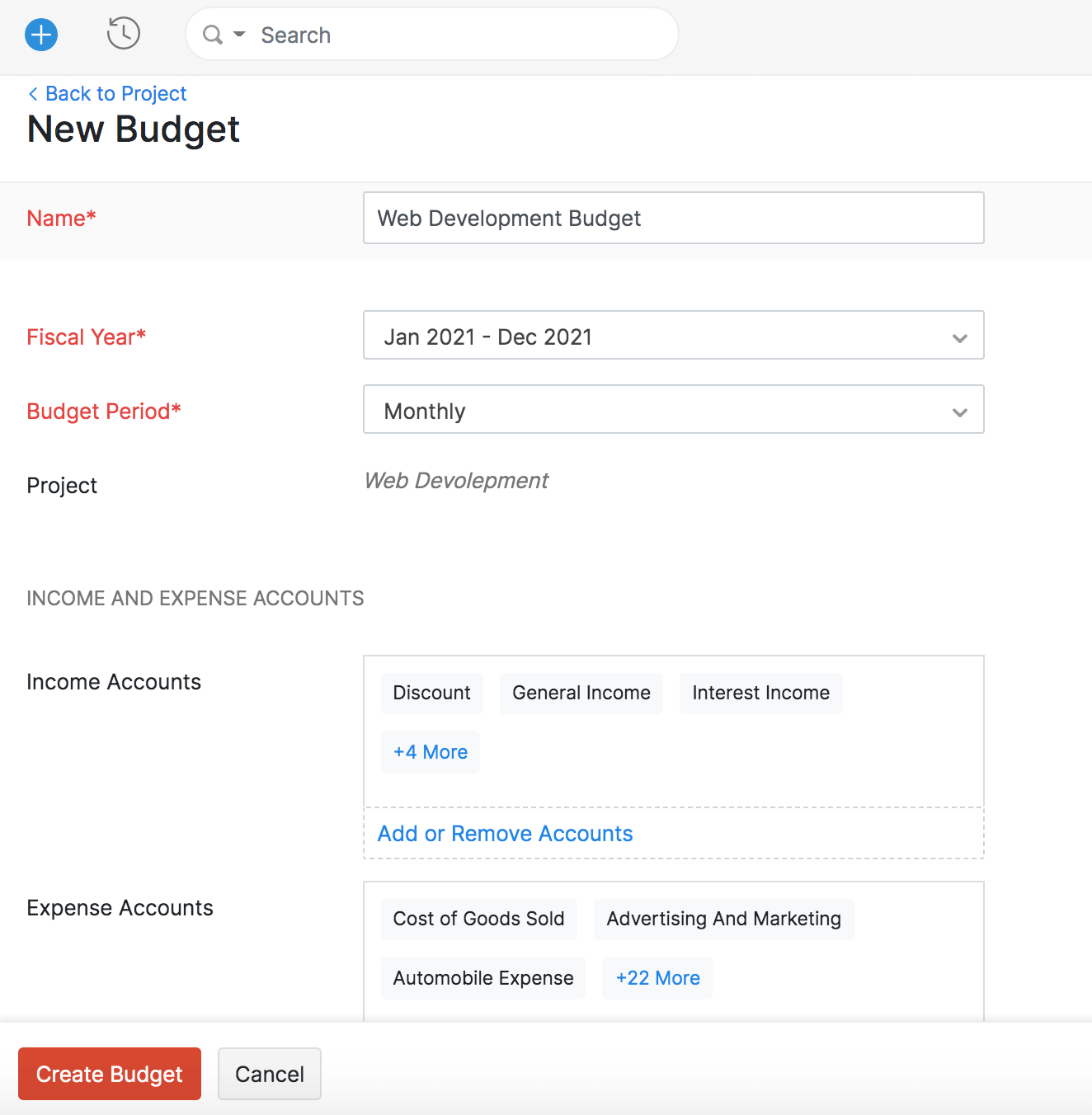Click the blue plus icon to create new
1092x1115 pixels.
coord(40,35)
